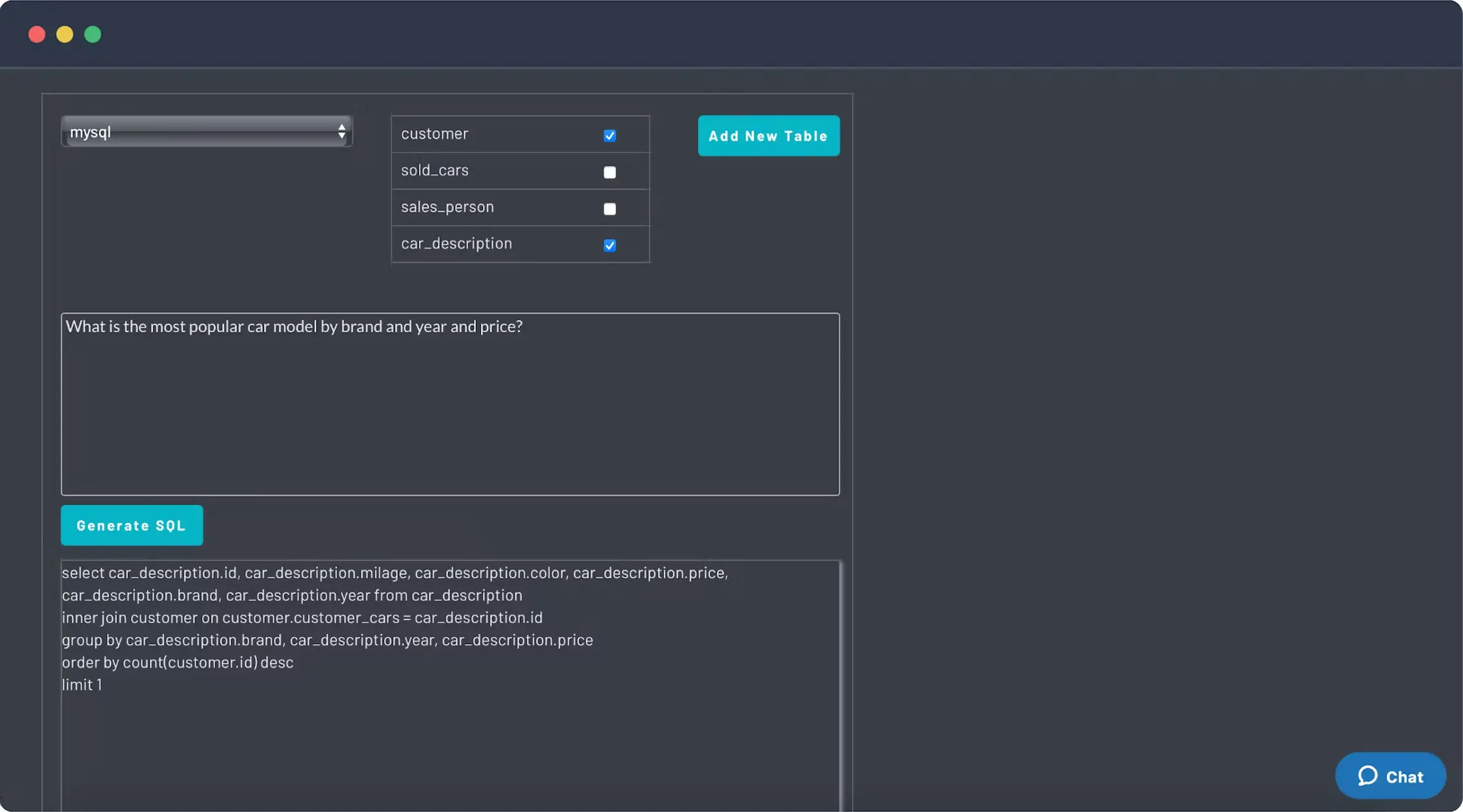The image size is (1463, 812).
Task: Select the customer table row label
Action: 435,134
